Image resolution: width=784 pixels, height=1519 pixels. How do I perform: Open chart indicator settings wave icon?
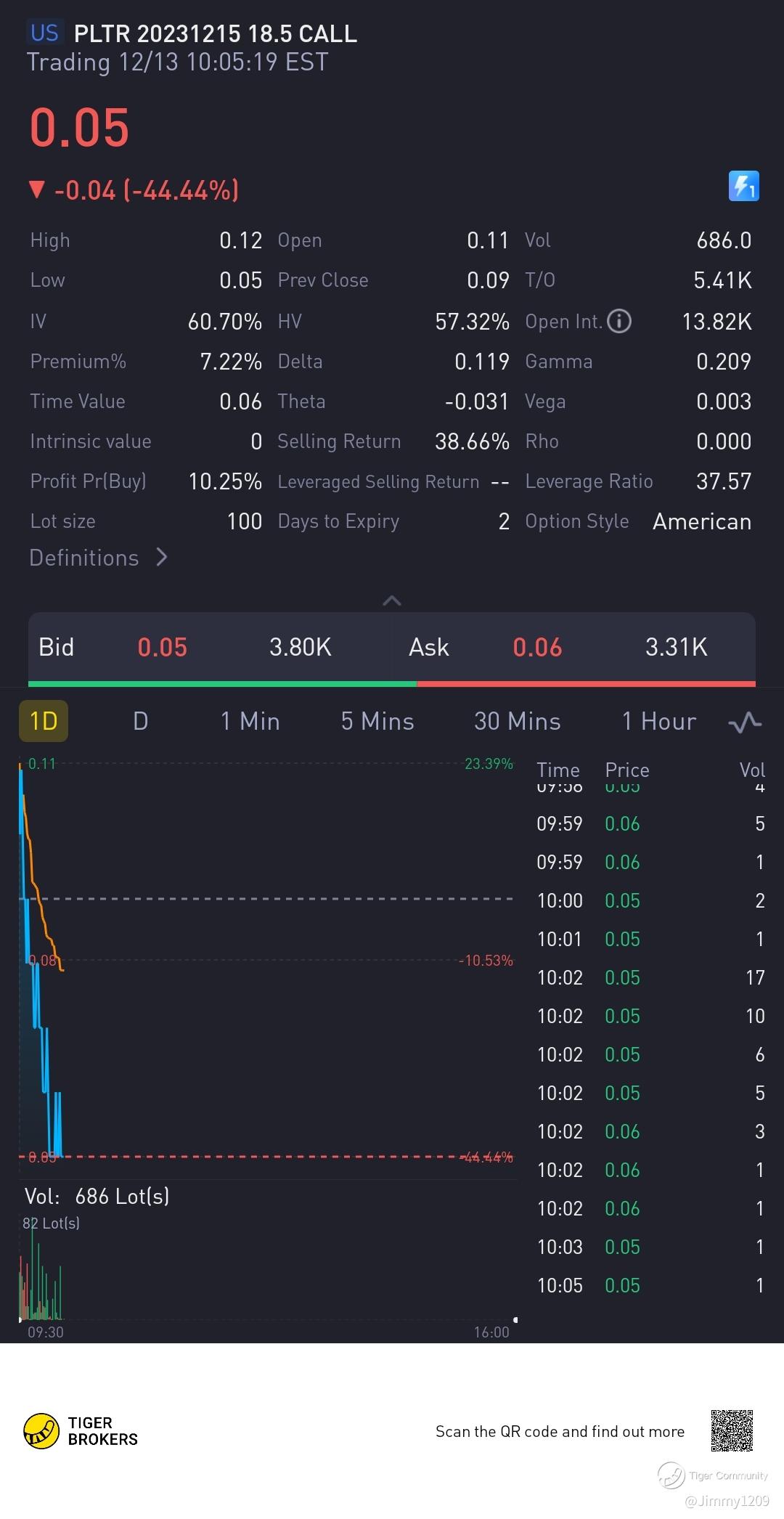point(745,722)
